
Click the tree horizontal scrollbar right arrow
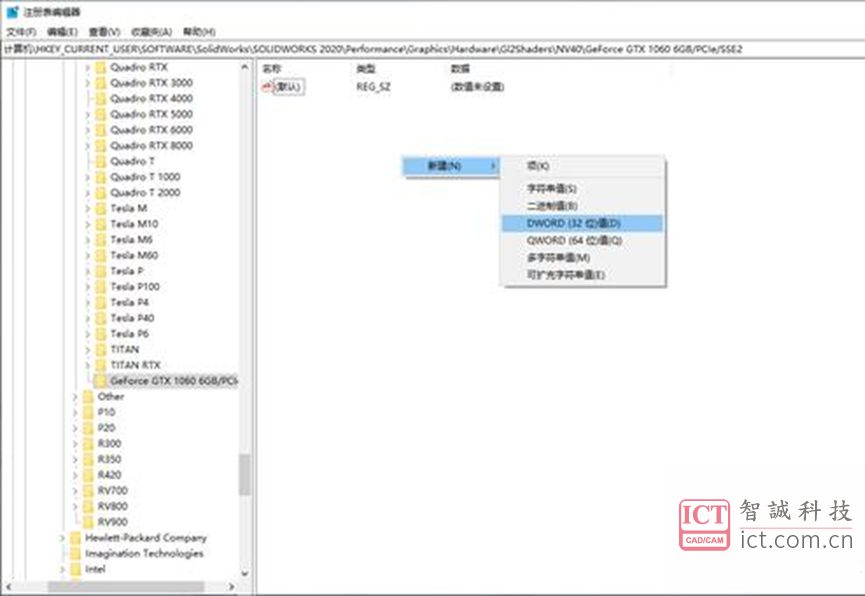[232, 587]
